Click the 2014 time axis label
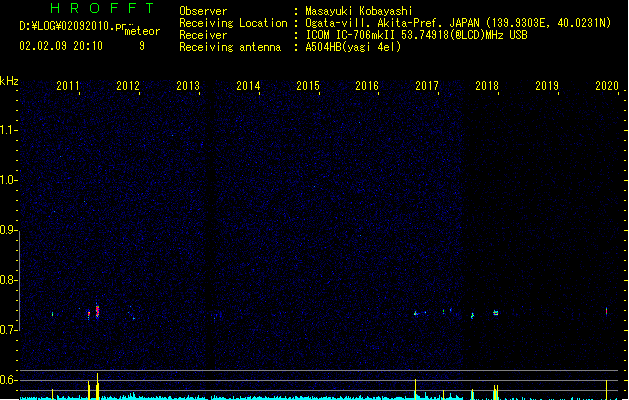 pyautogui.click(x=248, y=86)
